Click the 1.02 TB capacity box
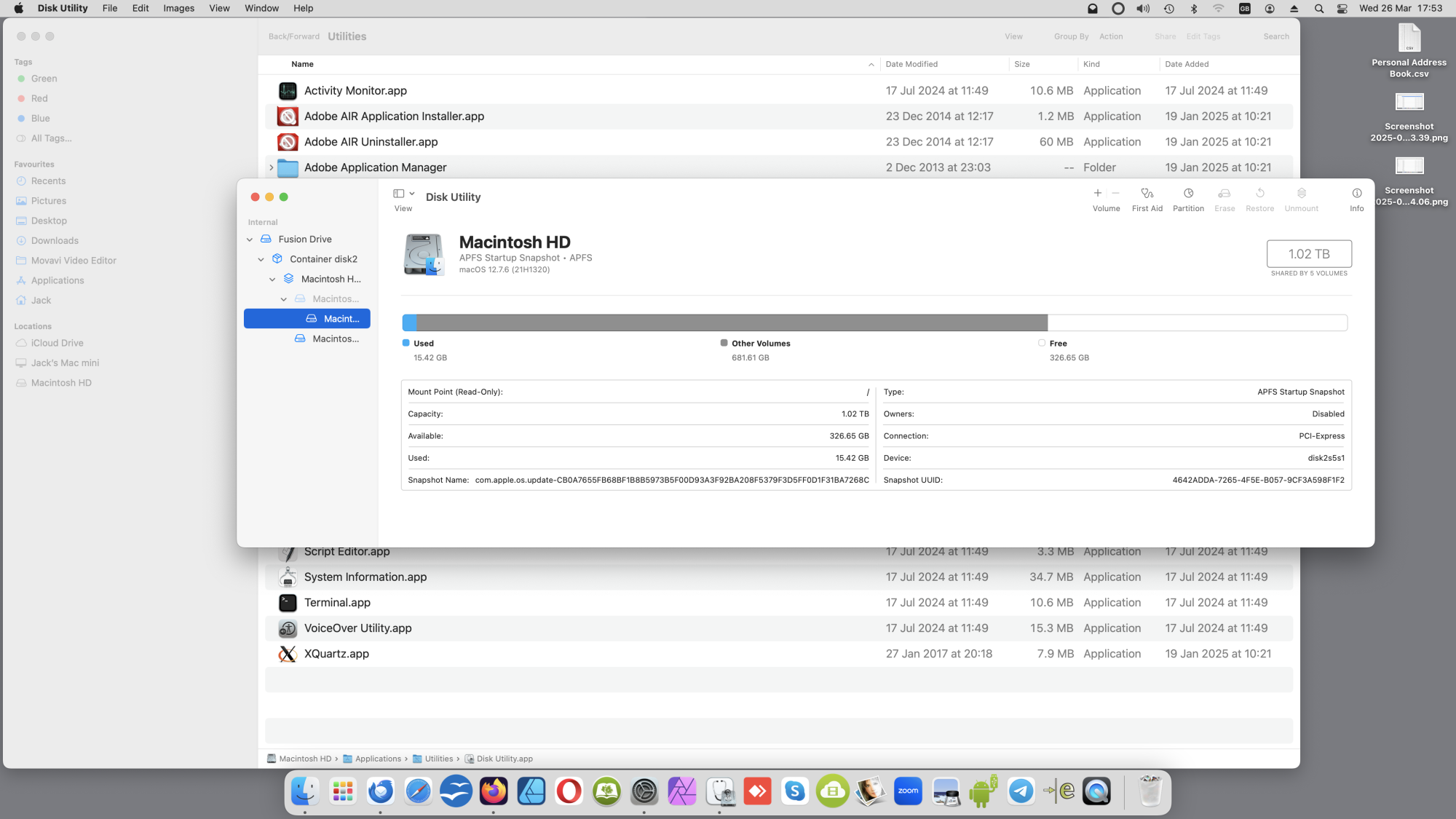 (1309, 254)
